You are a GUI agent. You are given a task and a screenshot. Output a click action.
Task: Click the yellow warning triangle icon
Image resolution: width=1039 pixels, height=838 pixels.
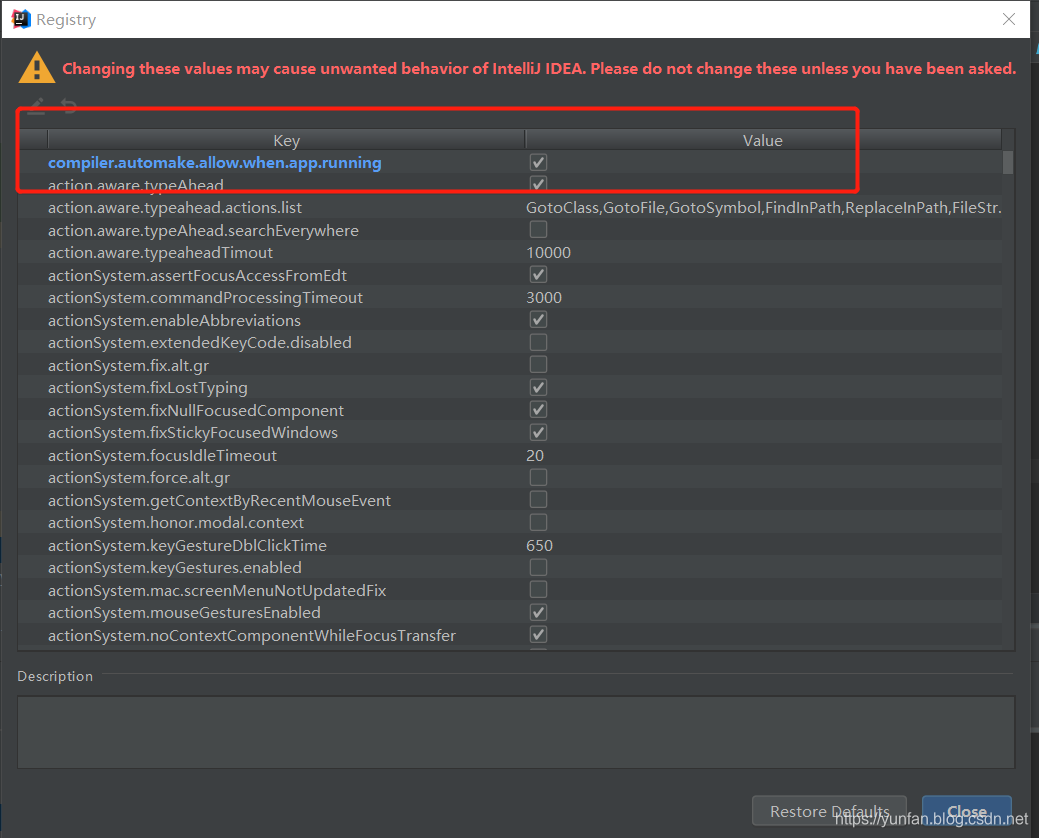pyautogui.click(x=36, y=68)
